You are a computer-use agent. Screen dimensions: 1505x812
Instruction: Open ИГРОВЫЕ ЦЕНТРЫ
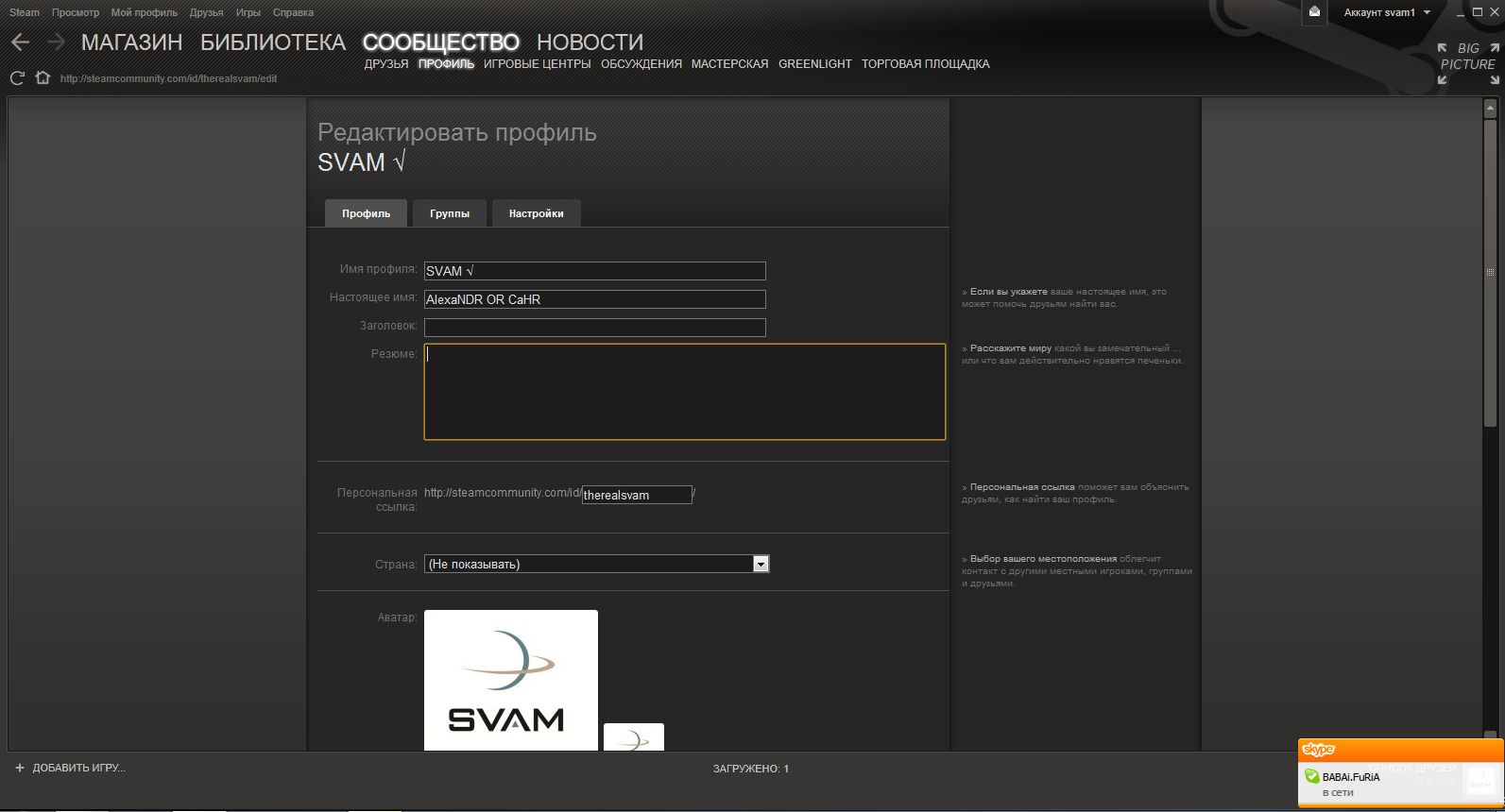[538, 64]
